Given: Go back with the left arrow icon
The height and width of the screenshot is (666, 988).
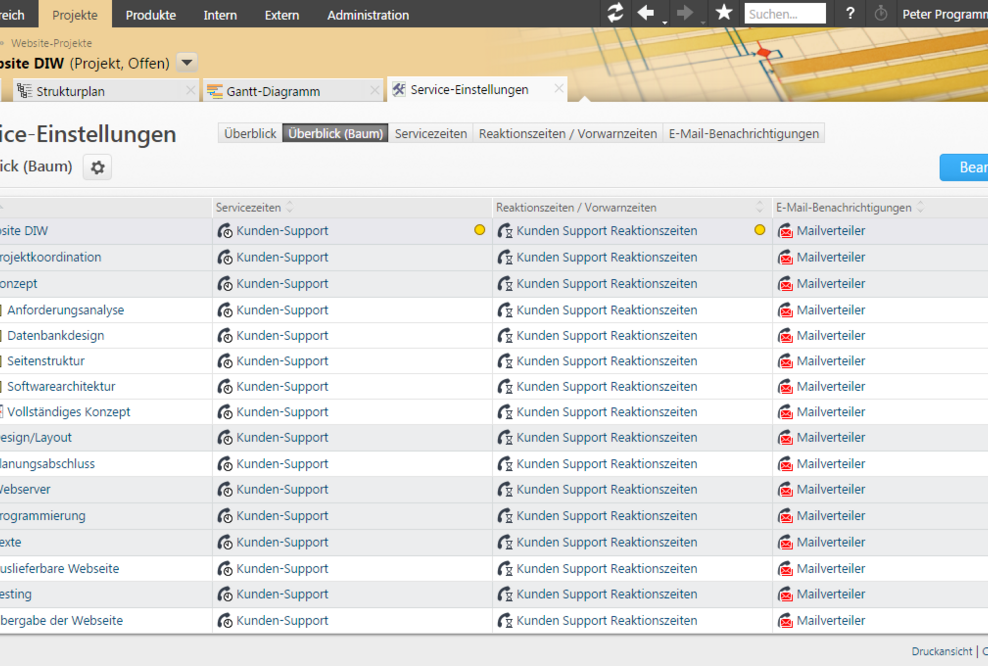Looking at the screenshot, I should tap(646, 13).
